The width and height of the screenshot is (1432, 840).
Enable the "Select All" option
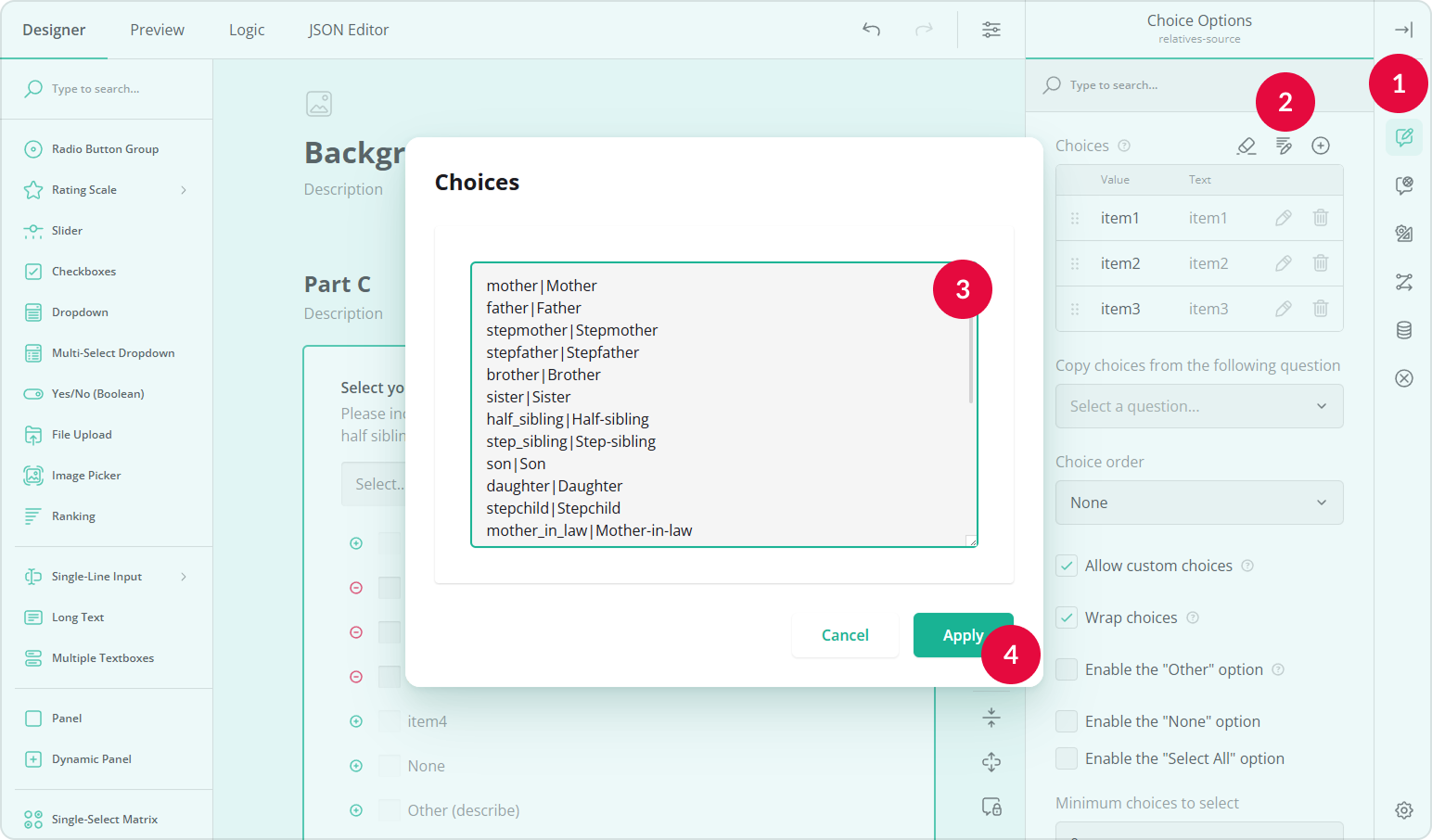[x=1066, y=757]
